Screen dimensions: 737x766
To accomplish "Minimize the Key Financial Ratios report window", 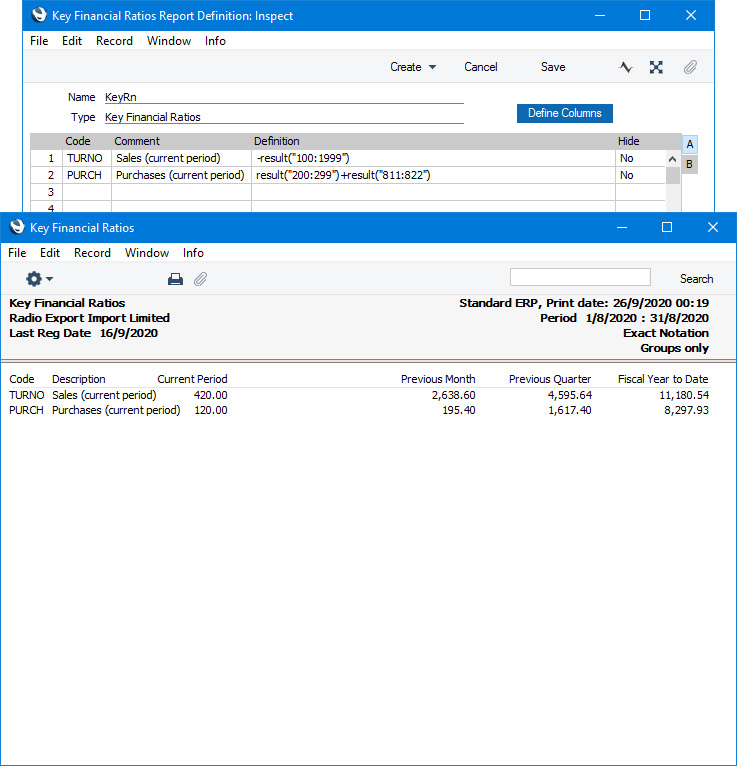I will (622, 227).
